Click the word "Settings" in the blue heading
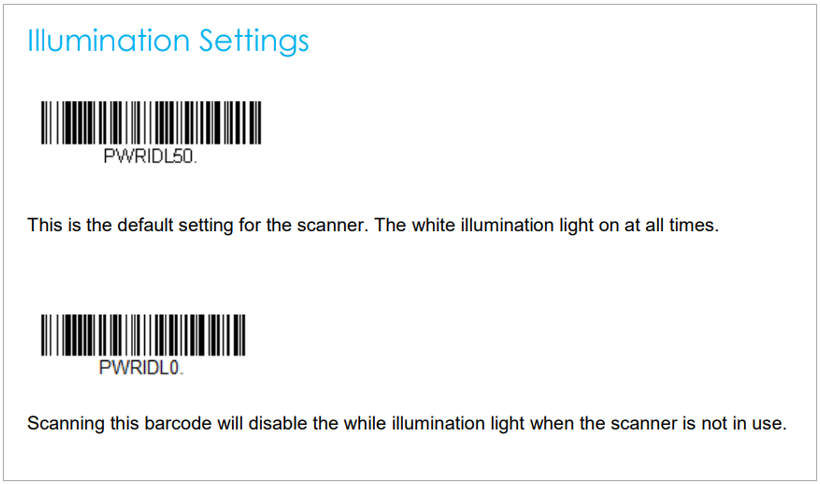The width and height of the screenshot is (820, 484). (x=254, y=42)
